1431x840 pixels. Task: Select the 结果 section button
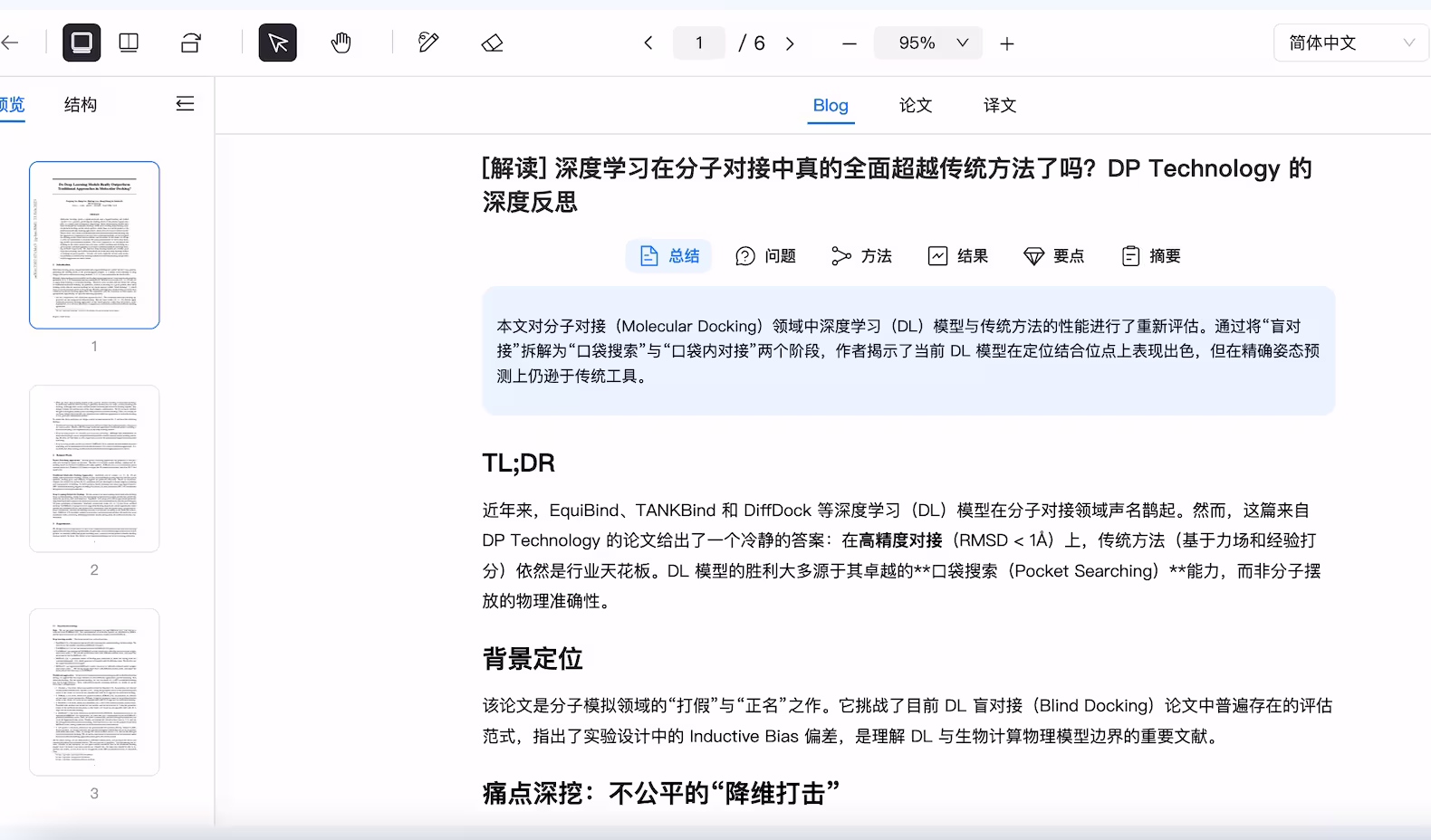click(x=958, y=256)
